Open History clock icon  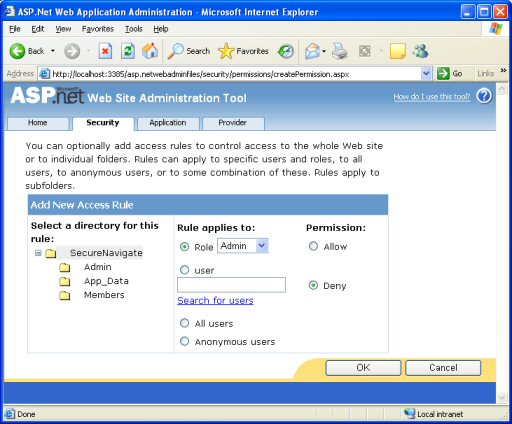[x=286, y=51]
